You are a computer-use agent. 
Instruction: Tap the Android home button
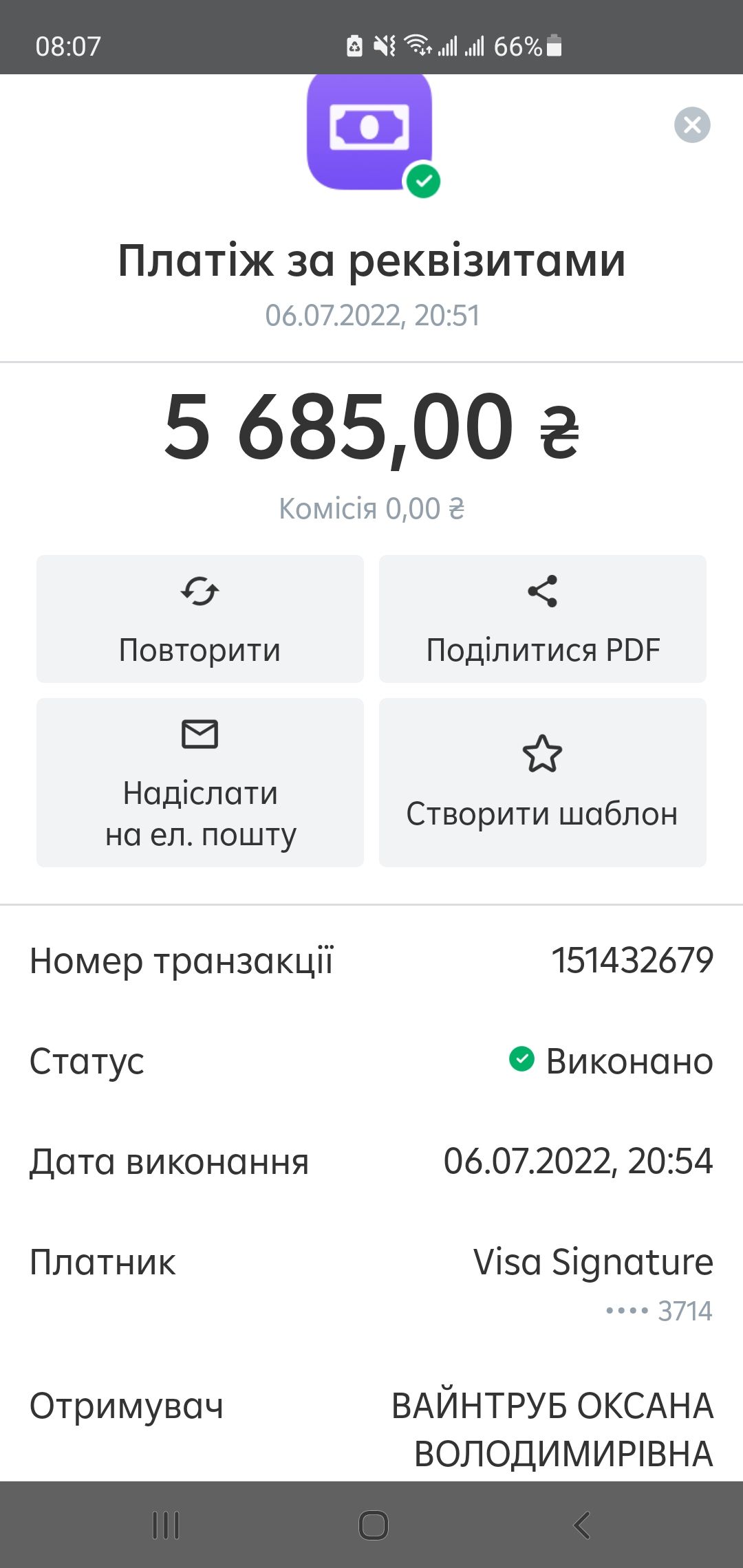click(x=373, y=1525)
